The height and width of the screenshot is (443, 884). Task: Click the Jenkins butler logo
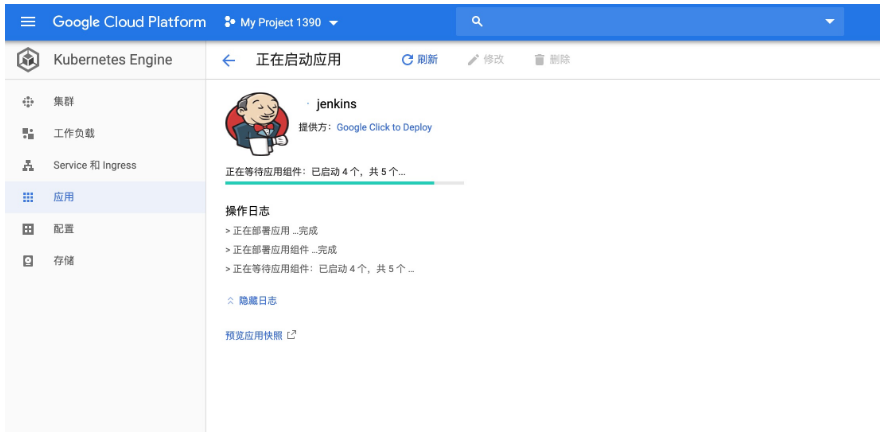257,124
